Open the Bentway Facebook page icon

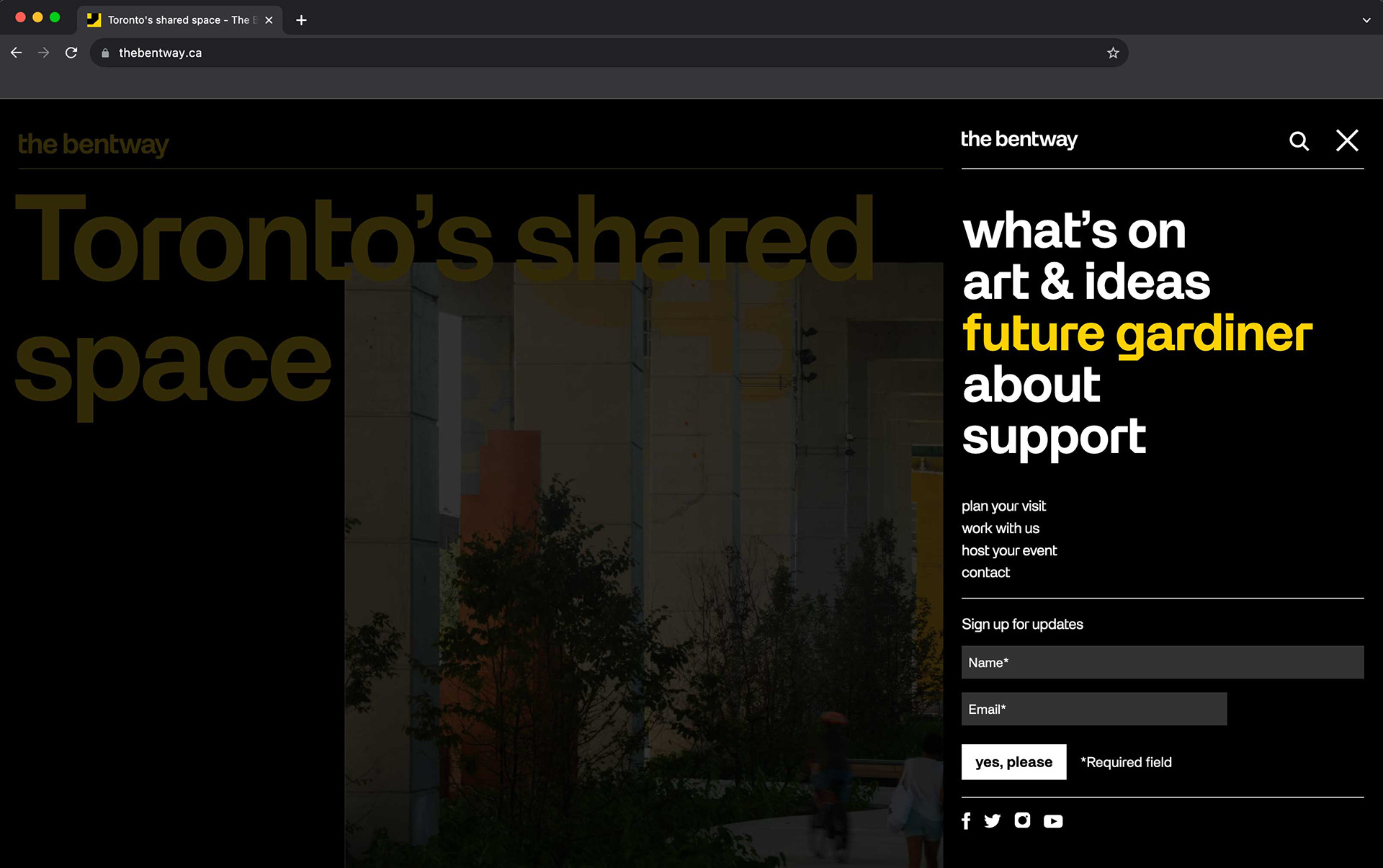point(966,820)
